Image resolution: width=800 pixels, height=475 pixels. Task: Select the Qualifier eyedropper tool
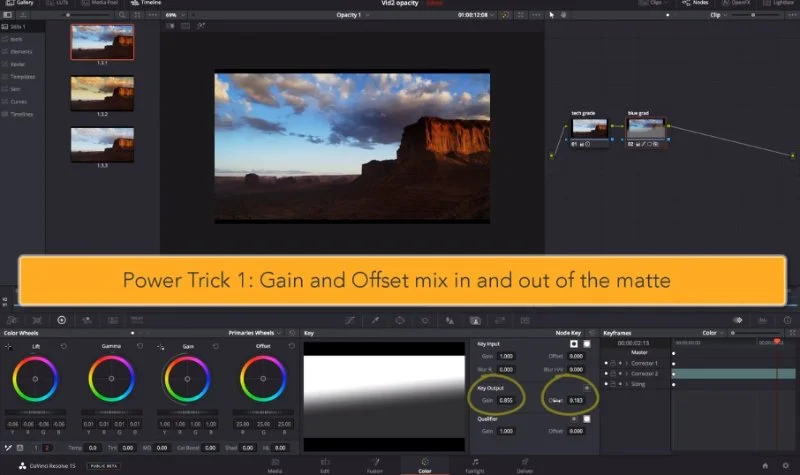tap(375, 320)
